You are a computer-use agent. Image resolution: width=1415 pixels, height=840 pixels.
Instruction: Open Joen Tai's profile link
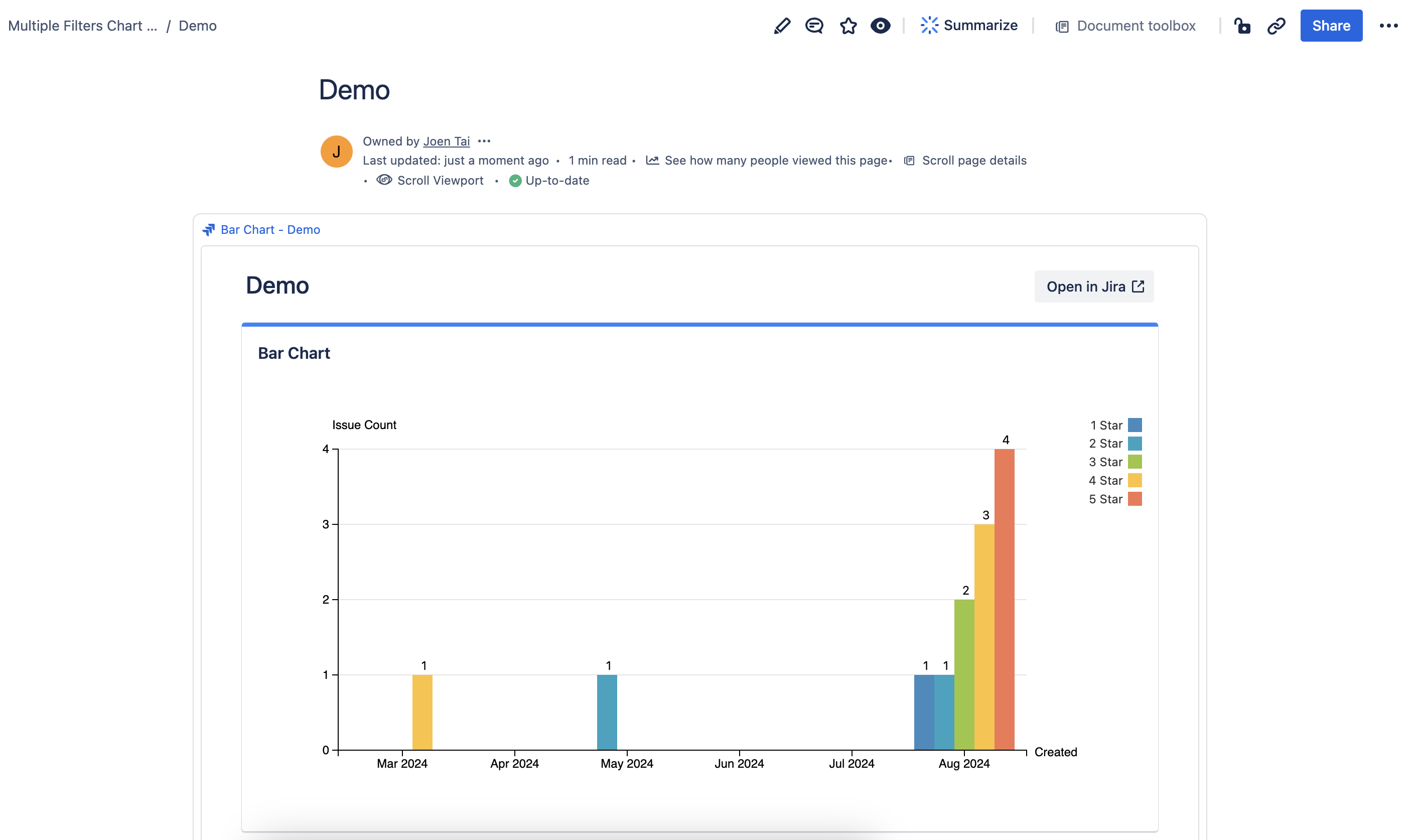pos(446,141)
